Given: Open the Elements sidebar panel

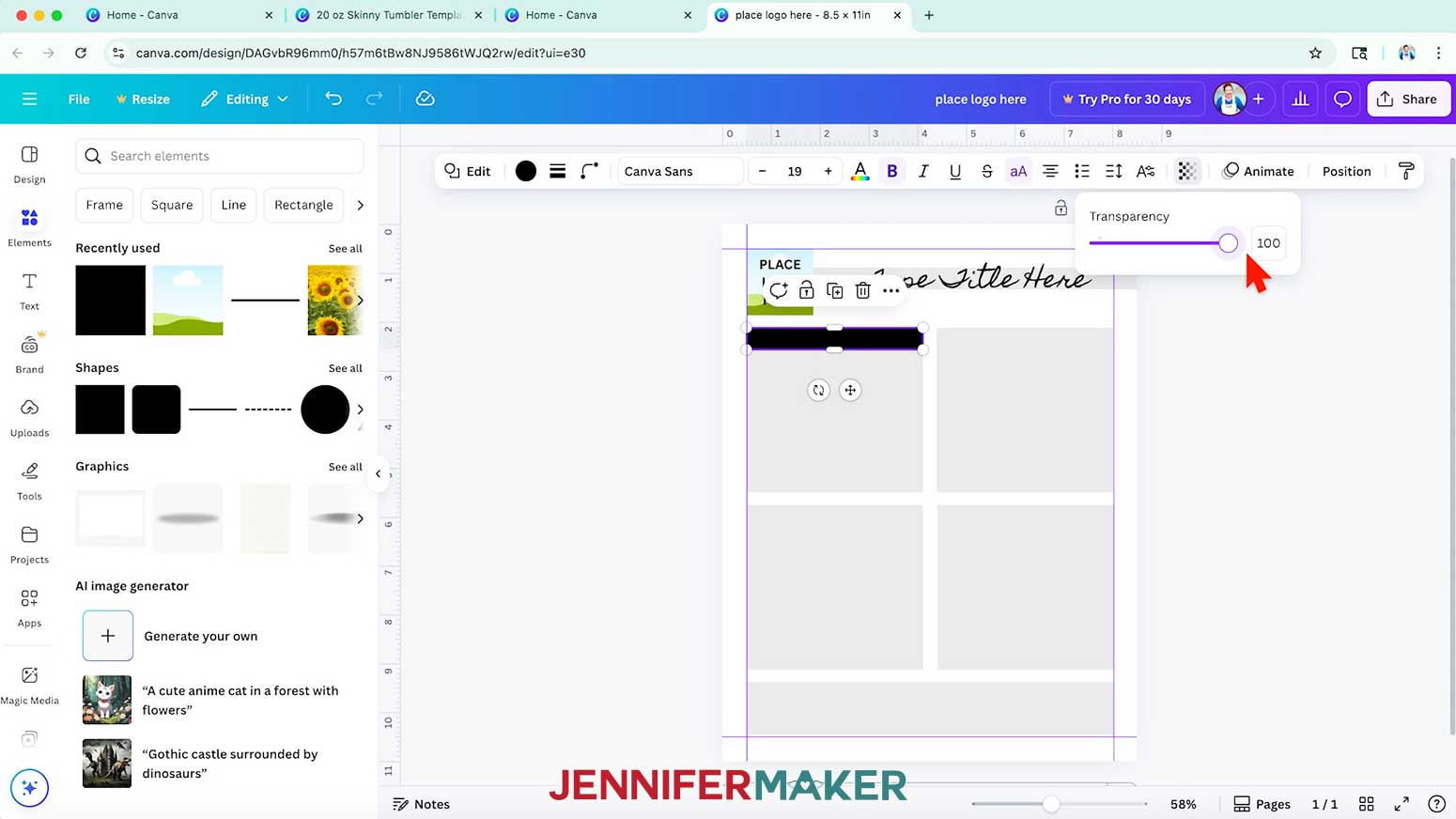Looking at the screenshot, I should [x=29, y=227].
